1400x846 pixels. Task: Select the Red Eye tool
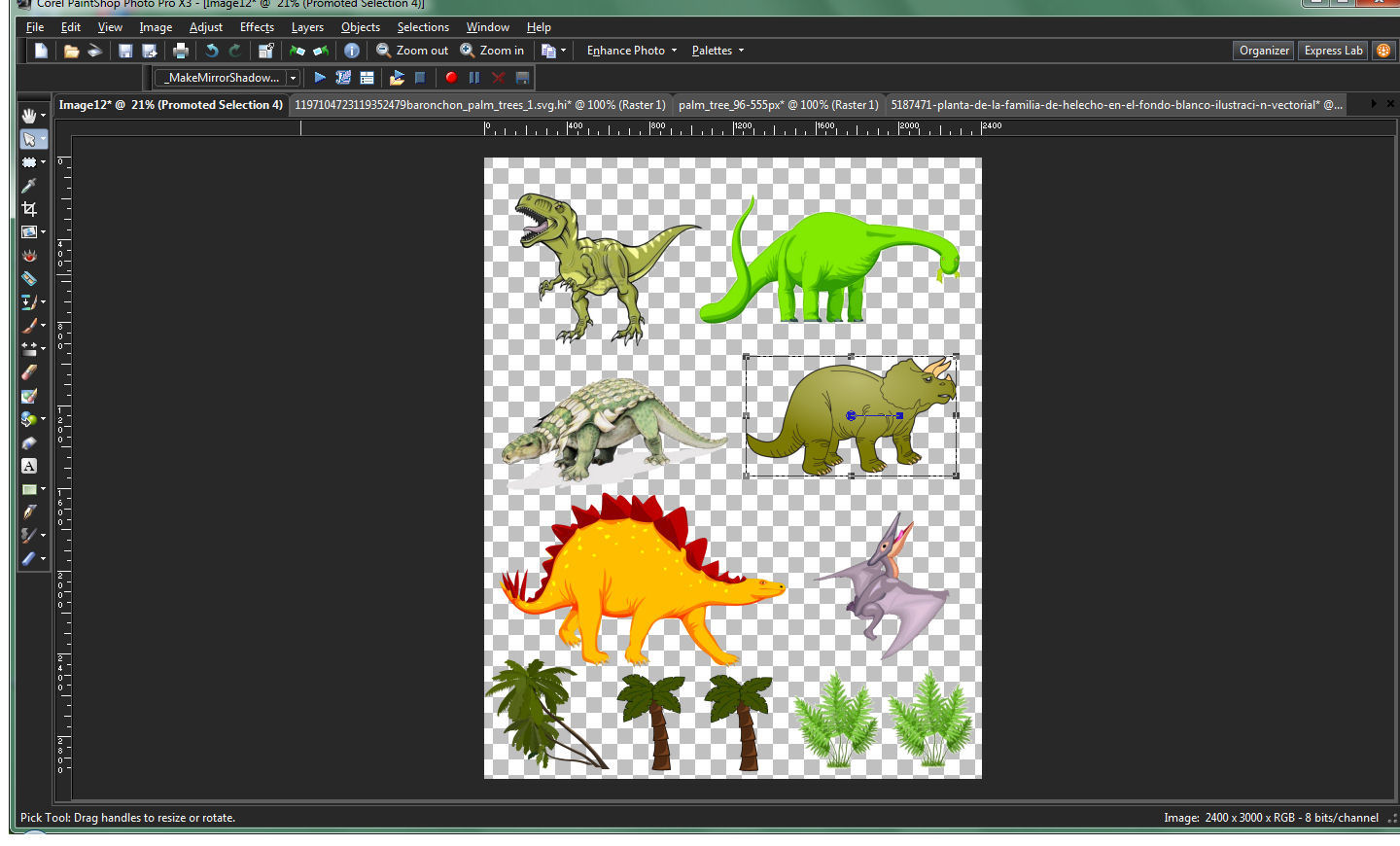tap(29, 256)
